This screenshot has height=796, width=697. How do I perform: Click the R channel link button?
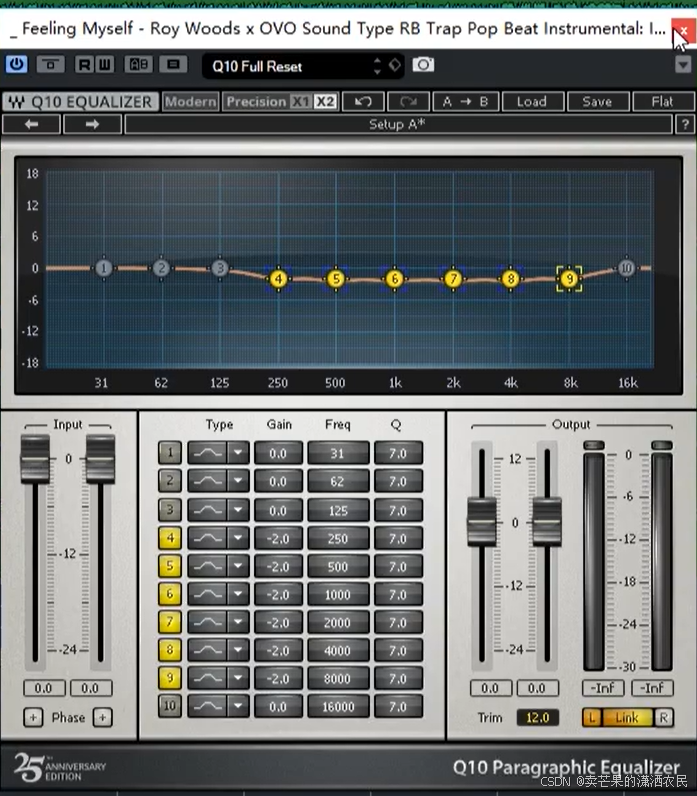click(x=664, y=717)
